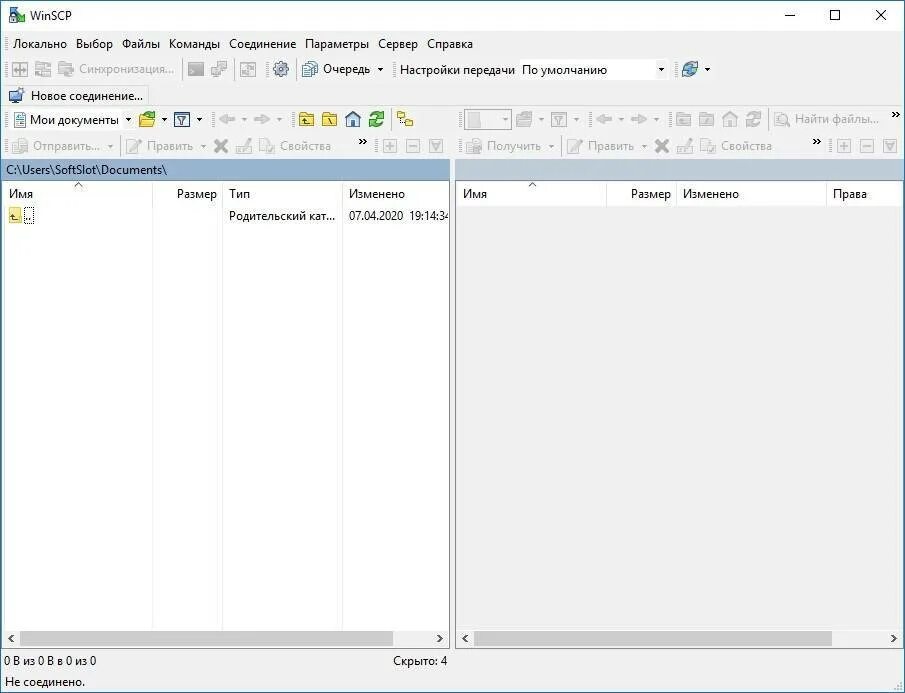The width and height of the screenshot is (905, 693).
Task: Open the Локально menu
Action: (x=40, y=44)
